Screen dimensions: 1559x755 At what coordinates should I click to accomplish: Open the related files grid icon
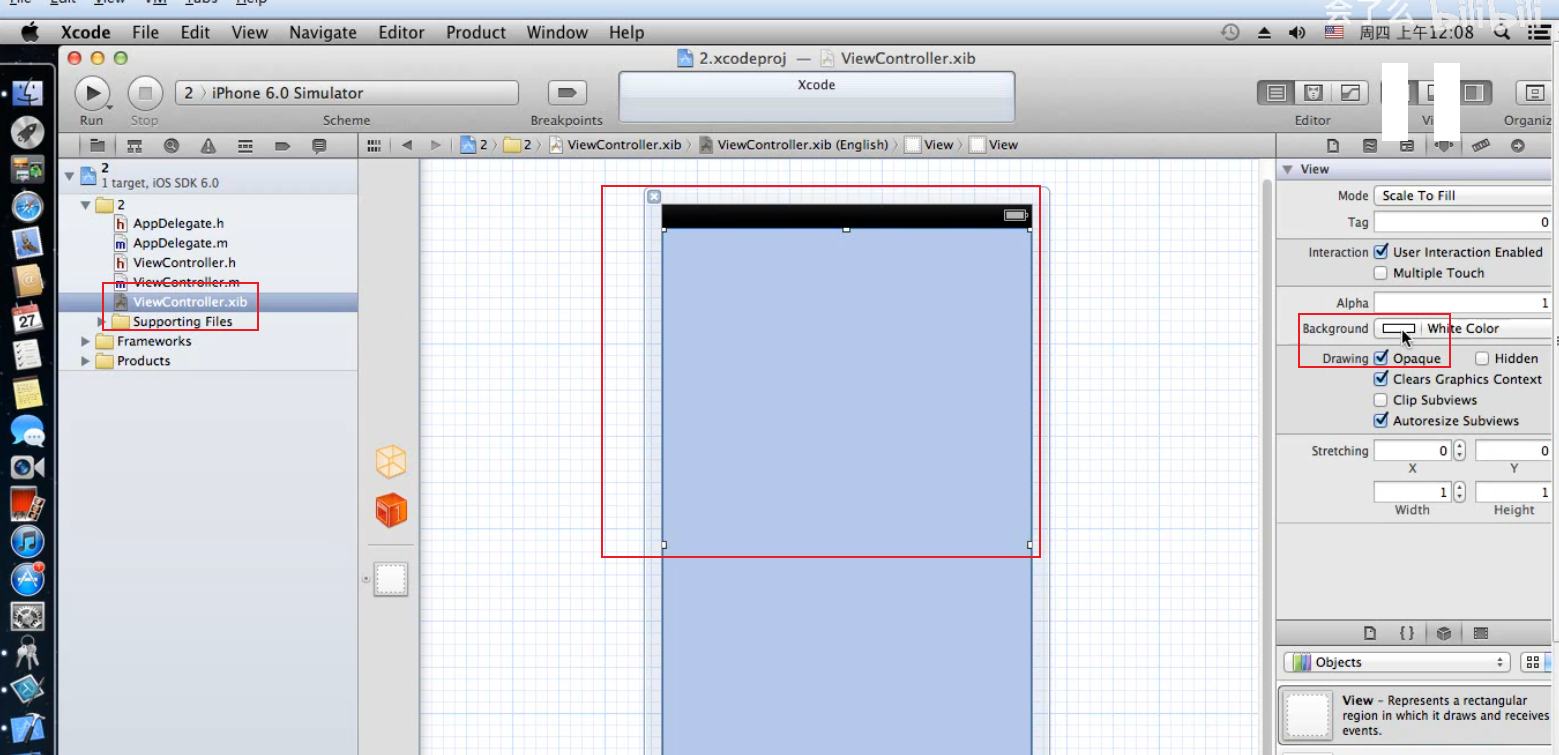pos(374,145)
